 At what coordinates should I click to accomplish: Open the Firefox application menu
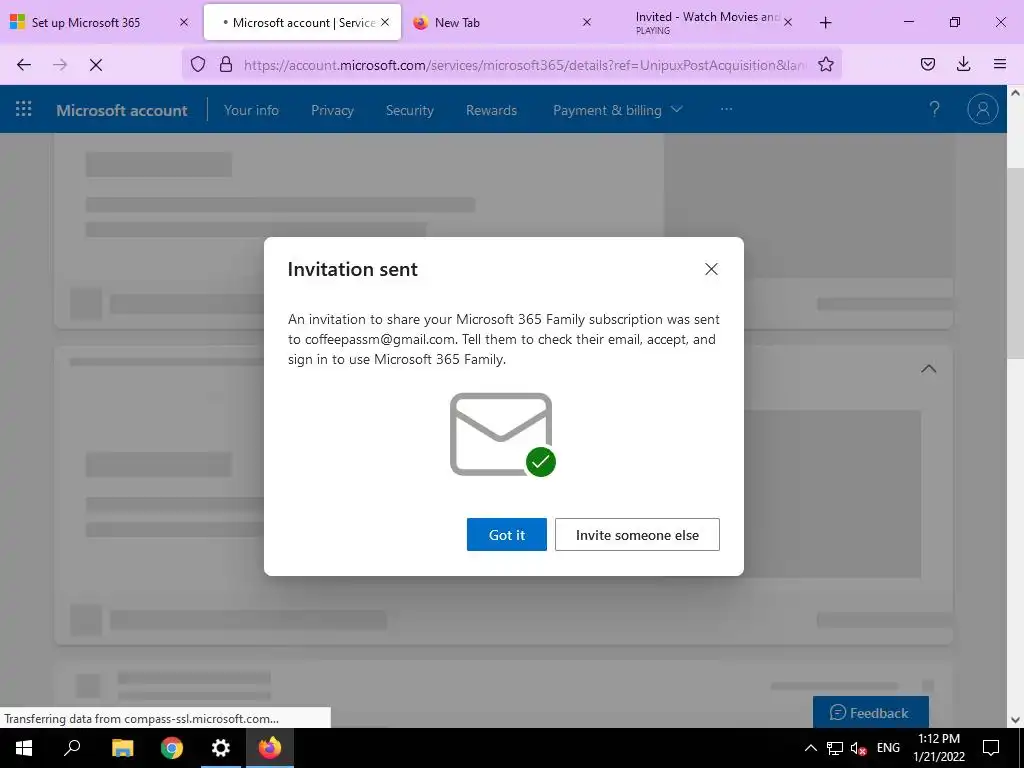(x=1000, y=64)
